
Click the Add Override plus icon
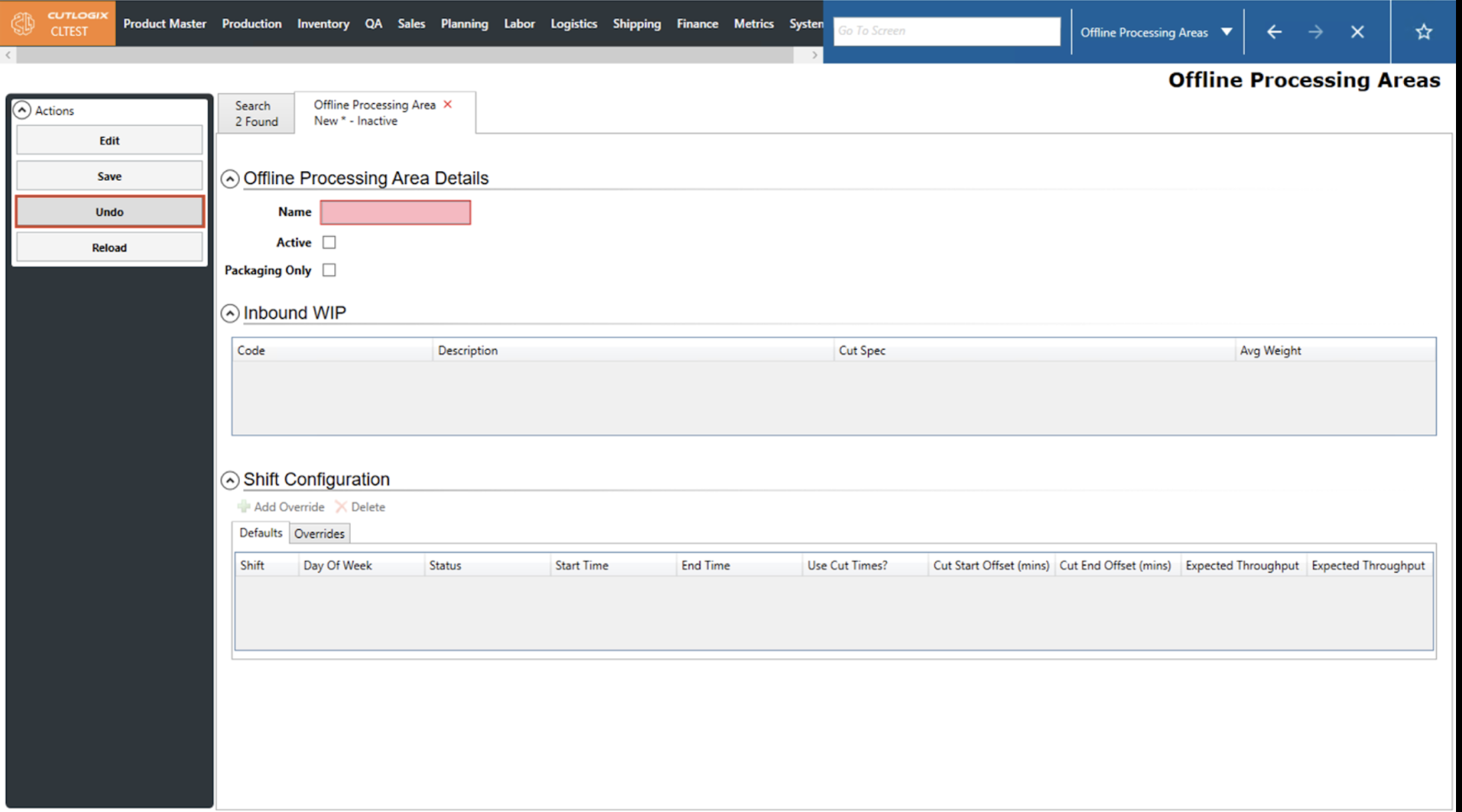244,507
